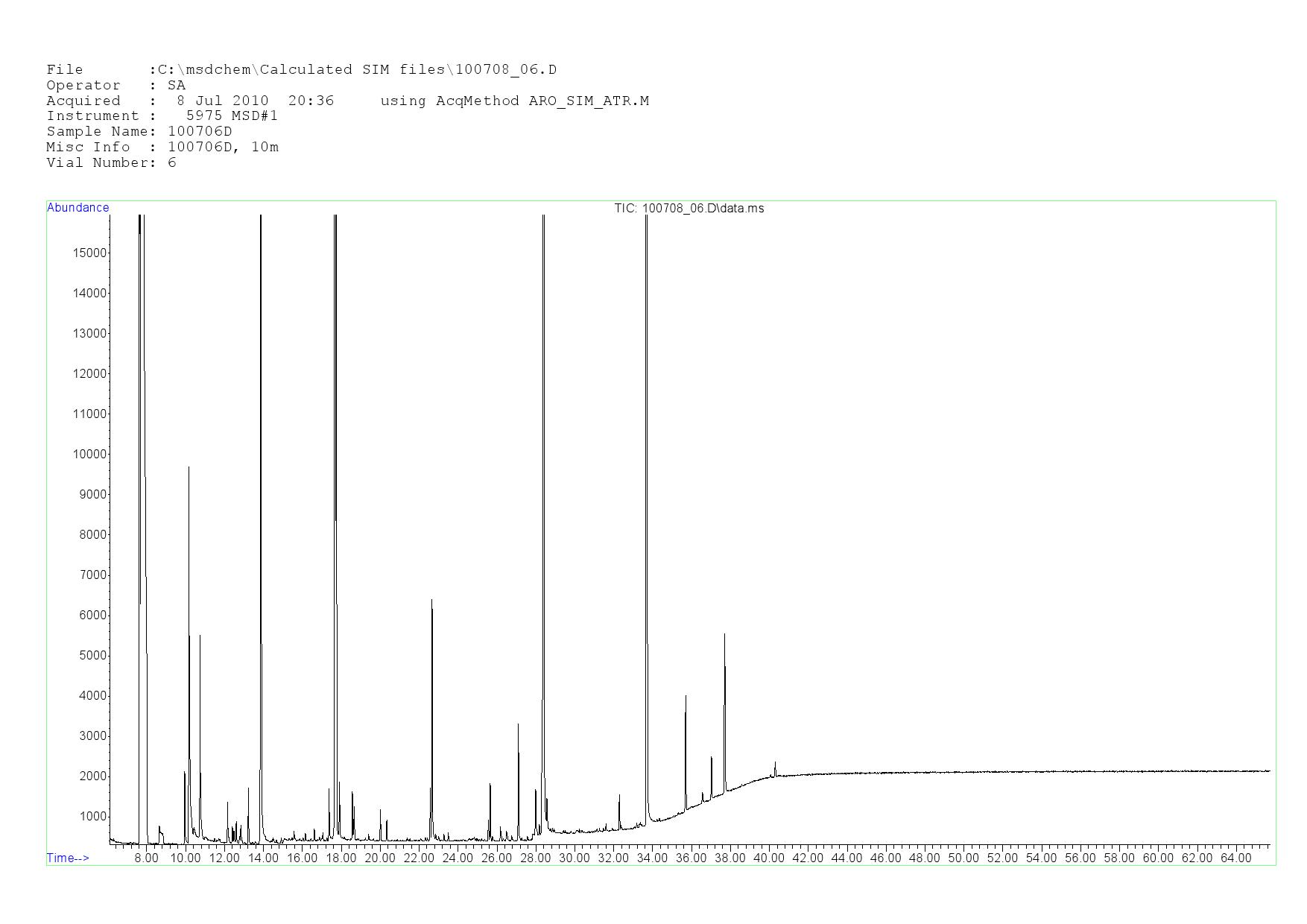Click the 15000 abundance axis tick label

pos(89,253)
